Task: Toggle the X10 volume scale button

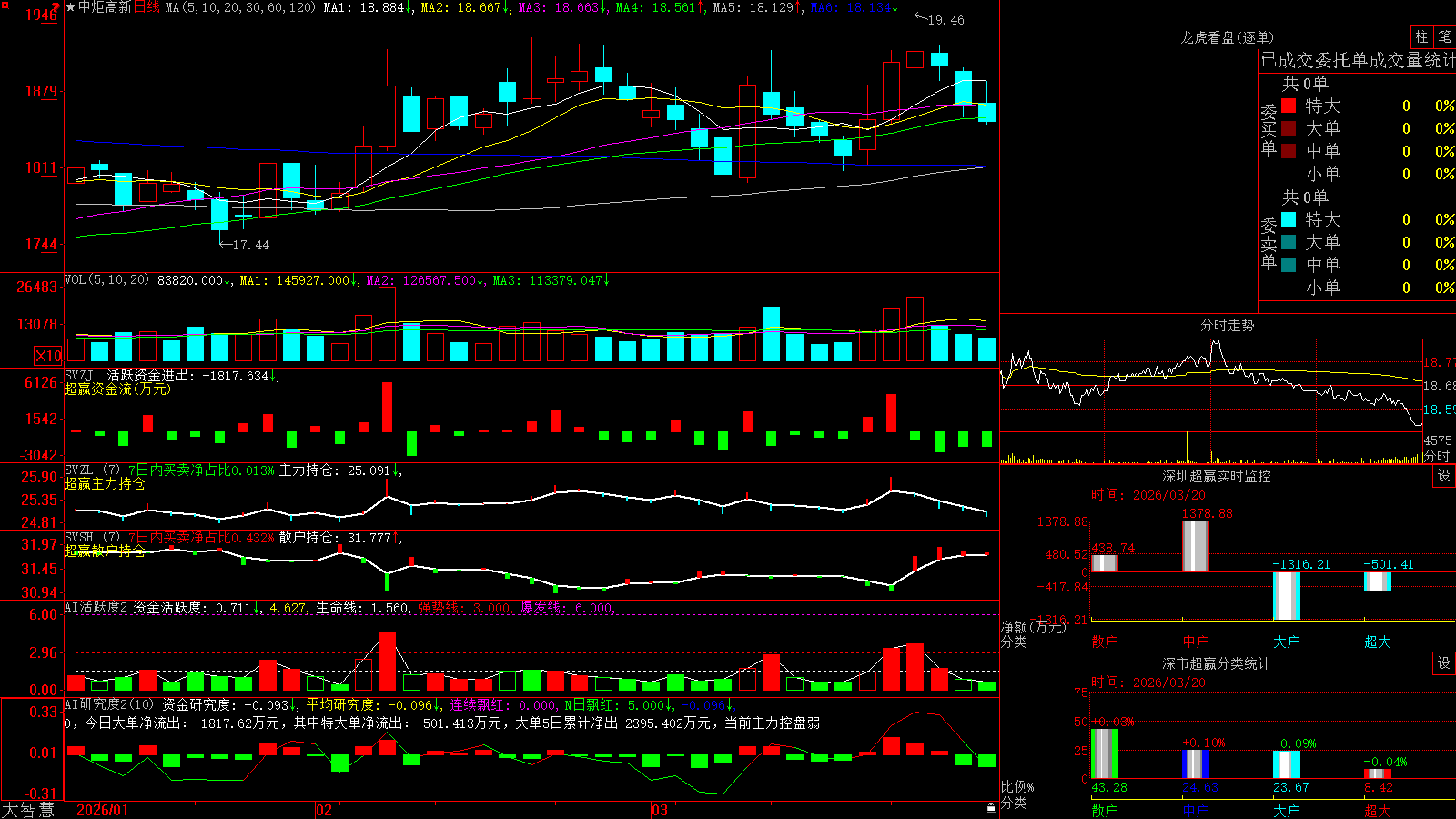Action: (48, 356)
